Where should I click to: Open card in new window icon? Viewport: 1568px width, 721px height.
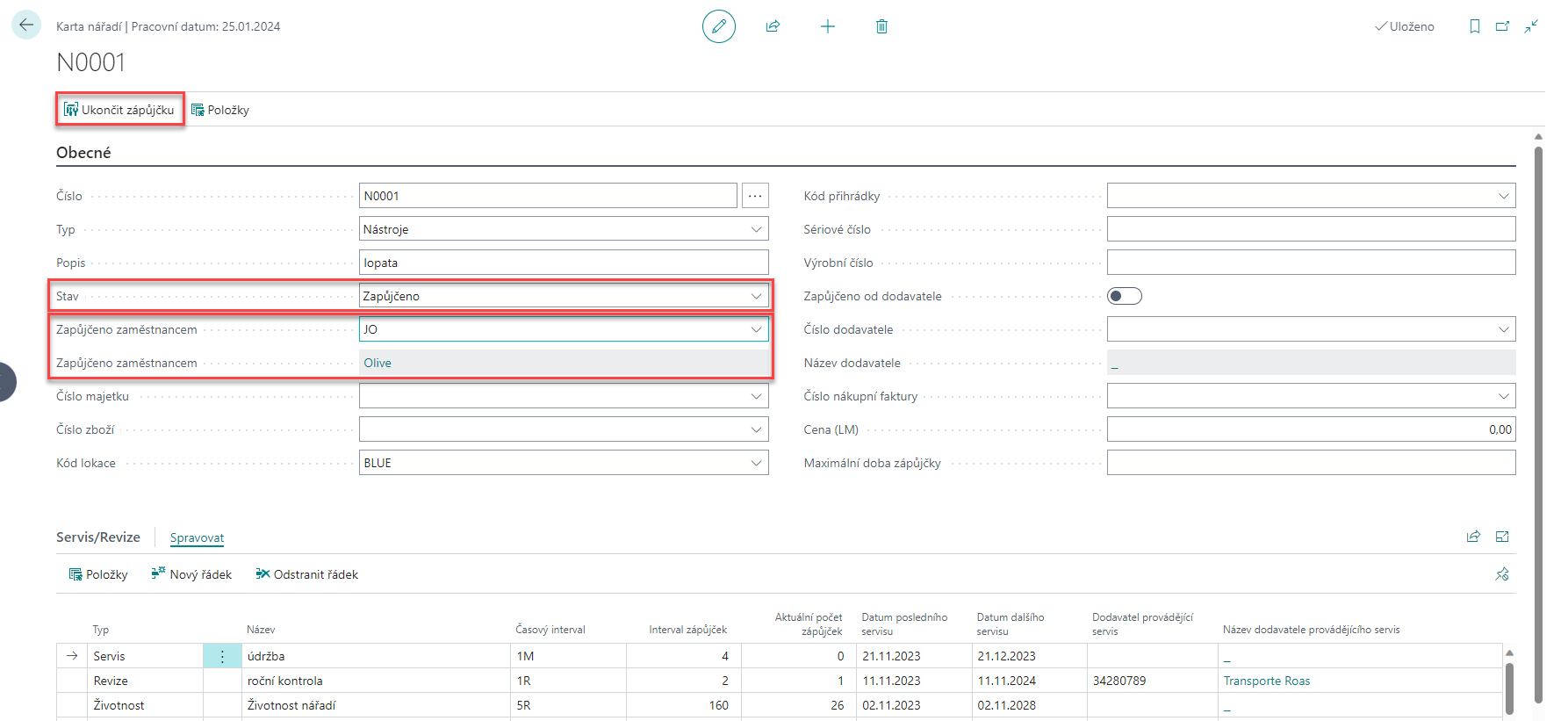coord(1502,26)
